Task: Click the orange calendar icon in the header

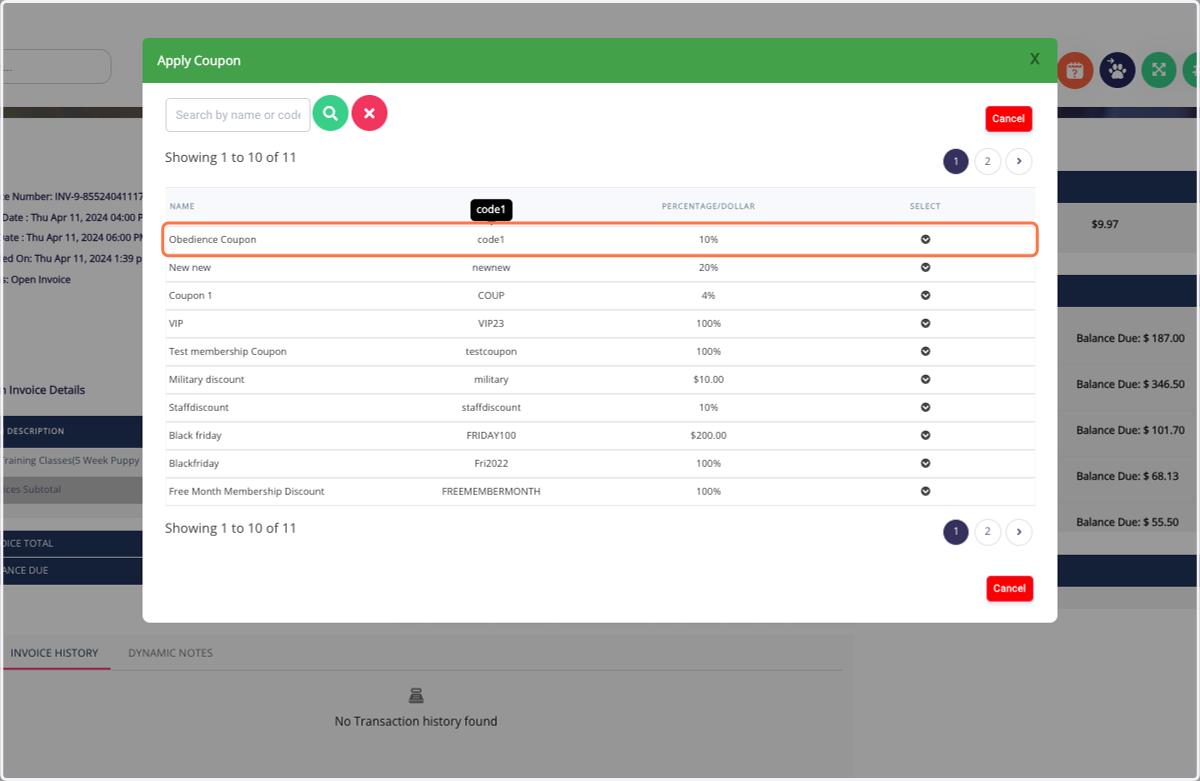Action: [x=1075, y=70]
